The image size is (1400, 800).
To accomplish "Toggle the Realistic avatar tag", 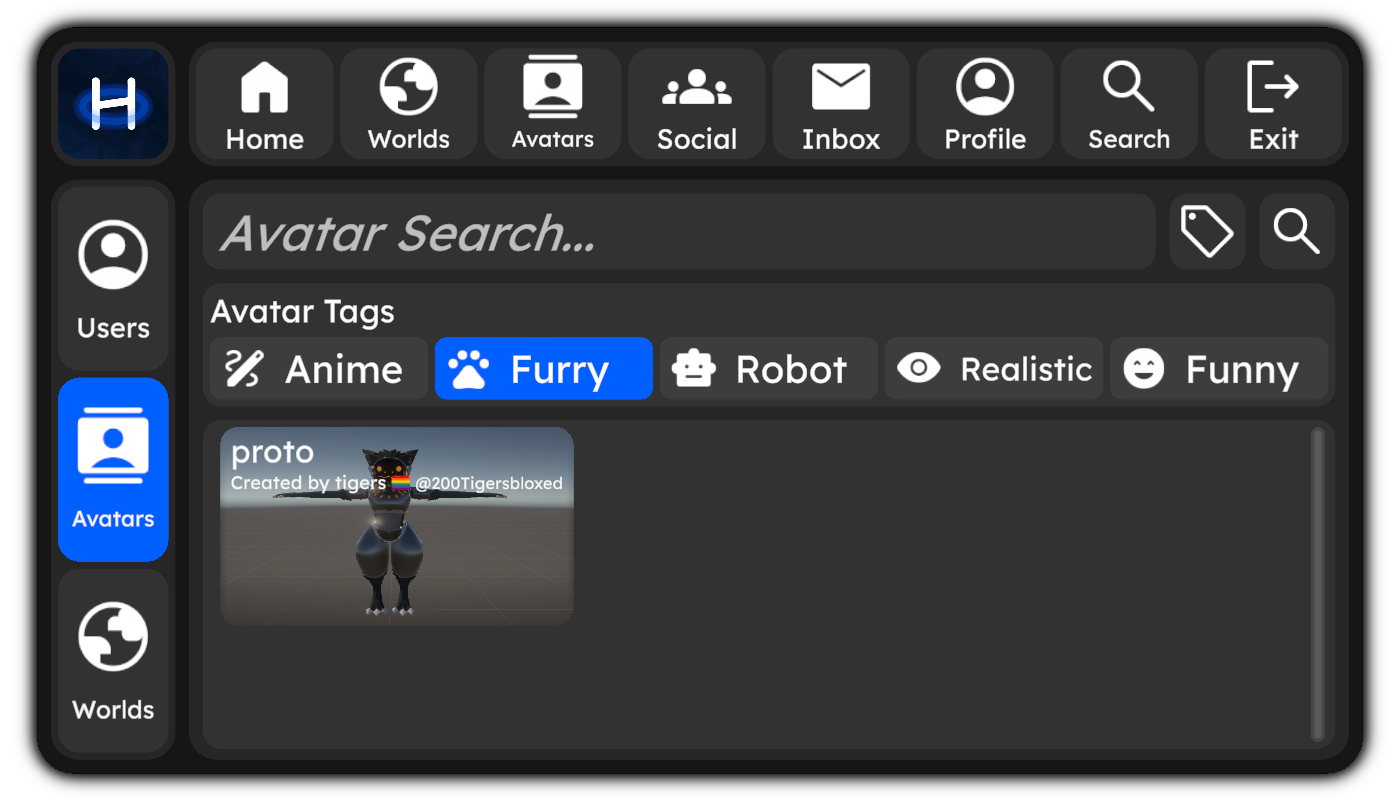I will [993, 369].
